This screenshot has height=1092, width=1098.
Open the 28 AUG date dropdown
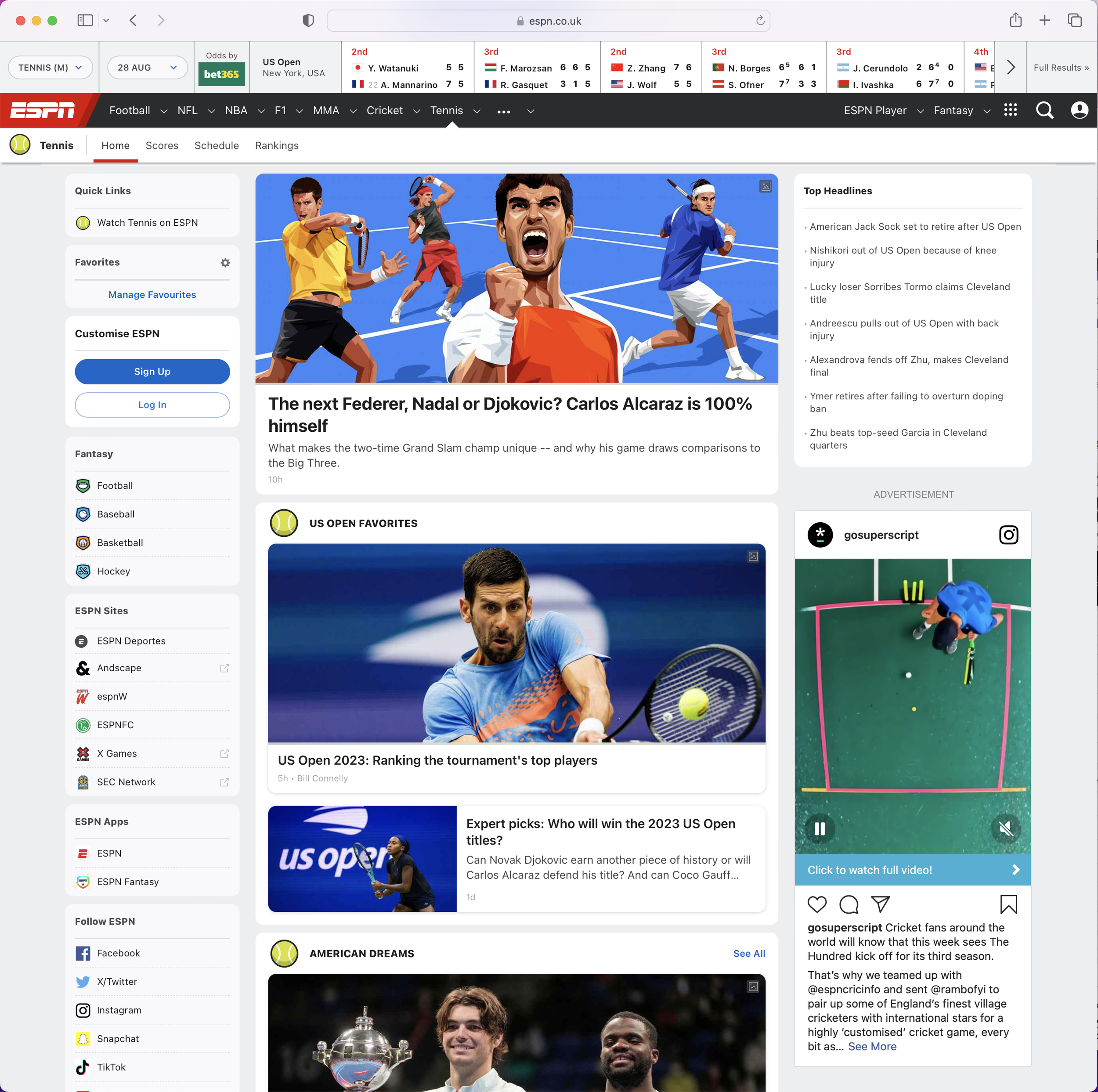(x=147, y=68)
